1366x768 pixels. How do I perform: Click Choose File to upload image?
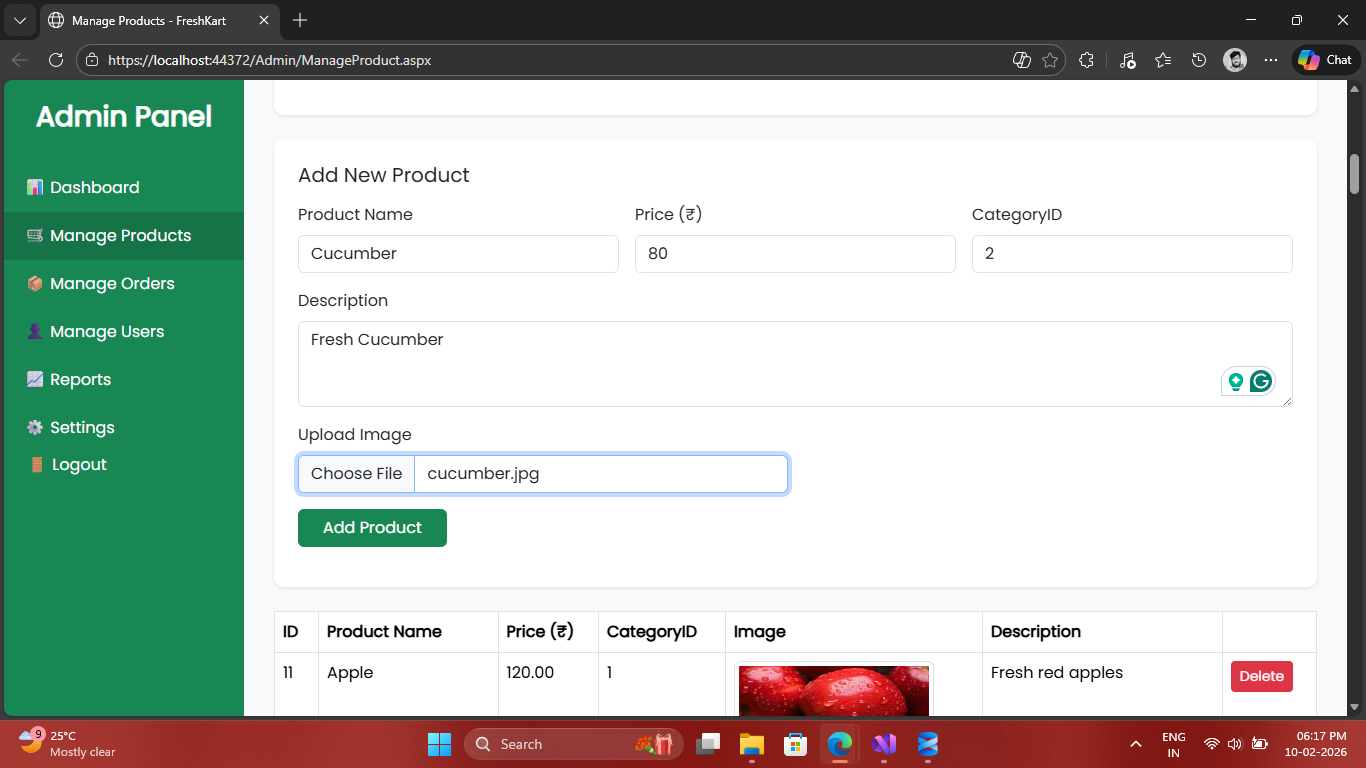pos(356,474)
